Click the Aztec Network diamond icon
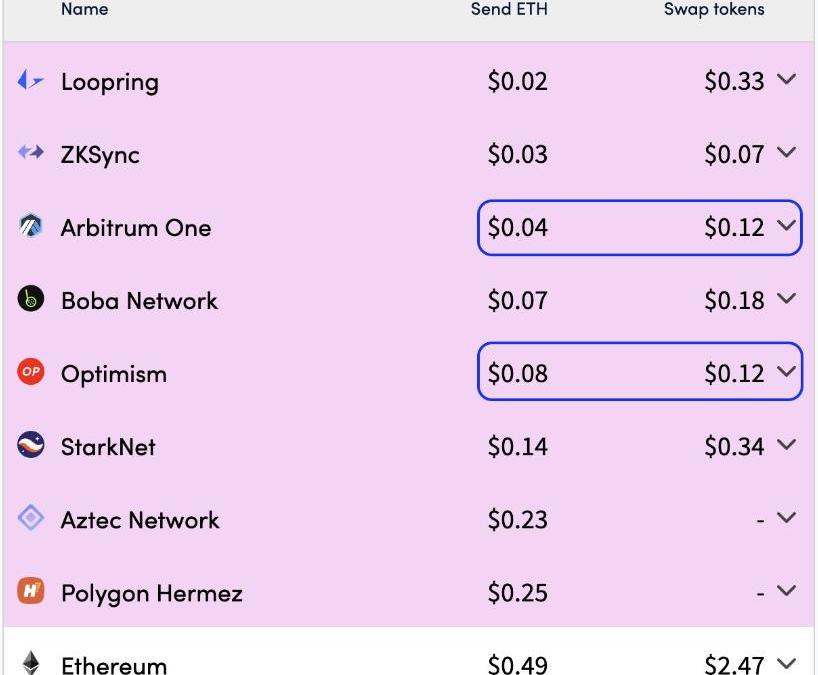This screenshot has height=675, width=818. tap(31, 519)
